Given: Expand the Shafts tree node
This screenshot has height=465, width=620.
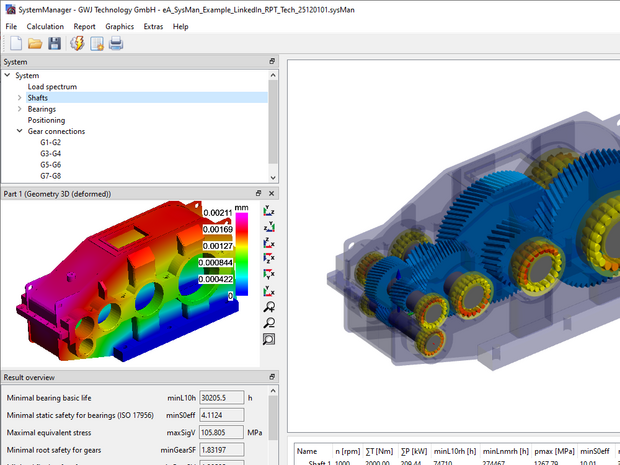Looking at the screenshot, I should [19, 98].
